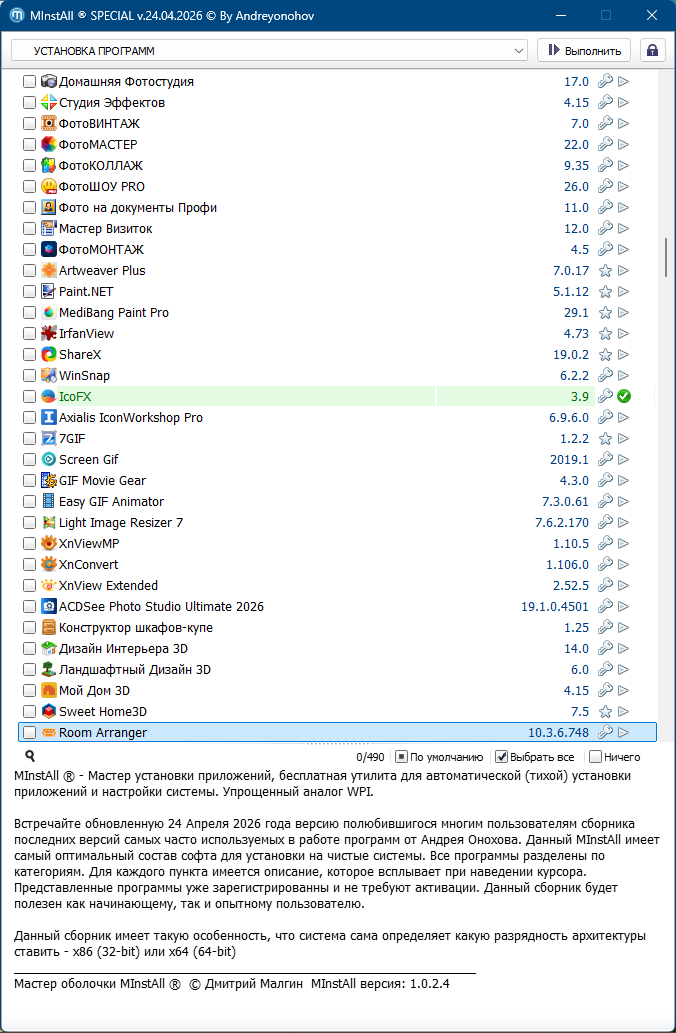Select the Sweet Home3D list entry
The height and width of the screenshot is (1033, 676).
[x=103, y=712]
